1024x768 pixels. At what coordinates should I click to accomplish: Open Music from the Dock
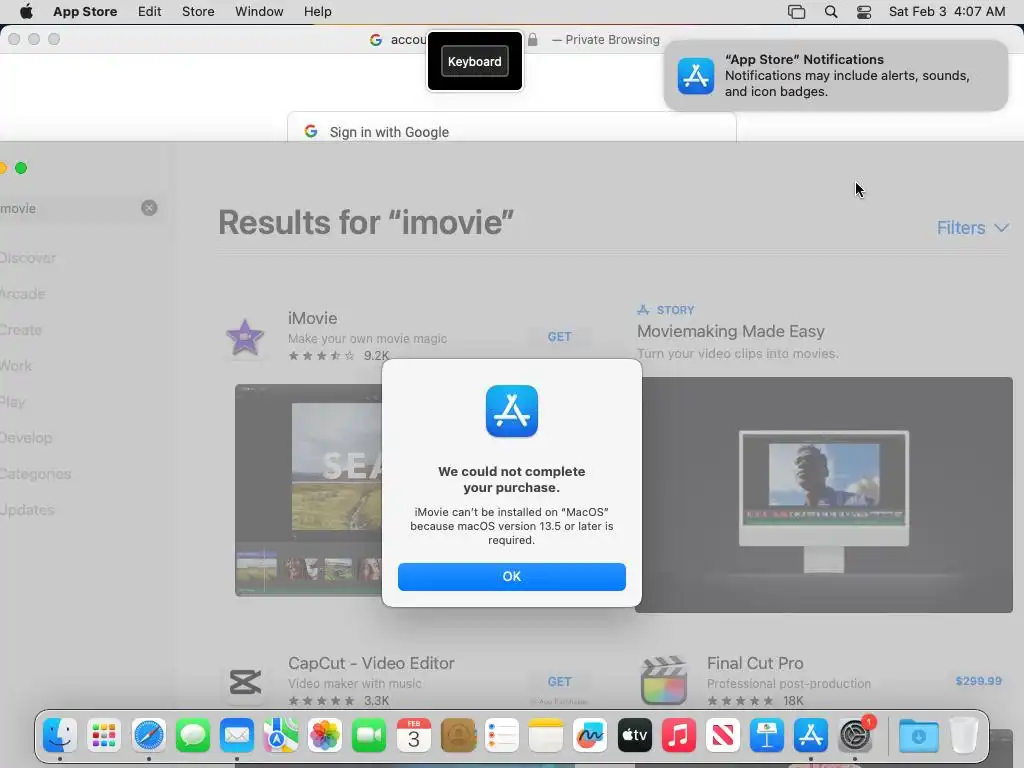[x=679, y=736]
